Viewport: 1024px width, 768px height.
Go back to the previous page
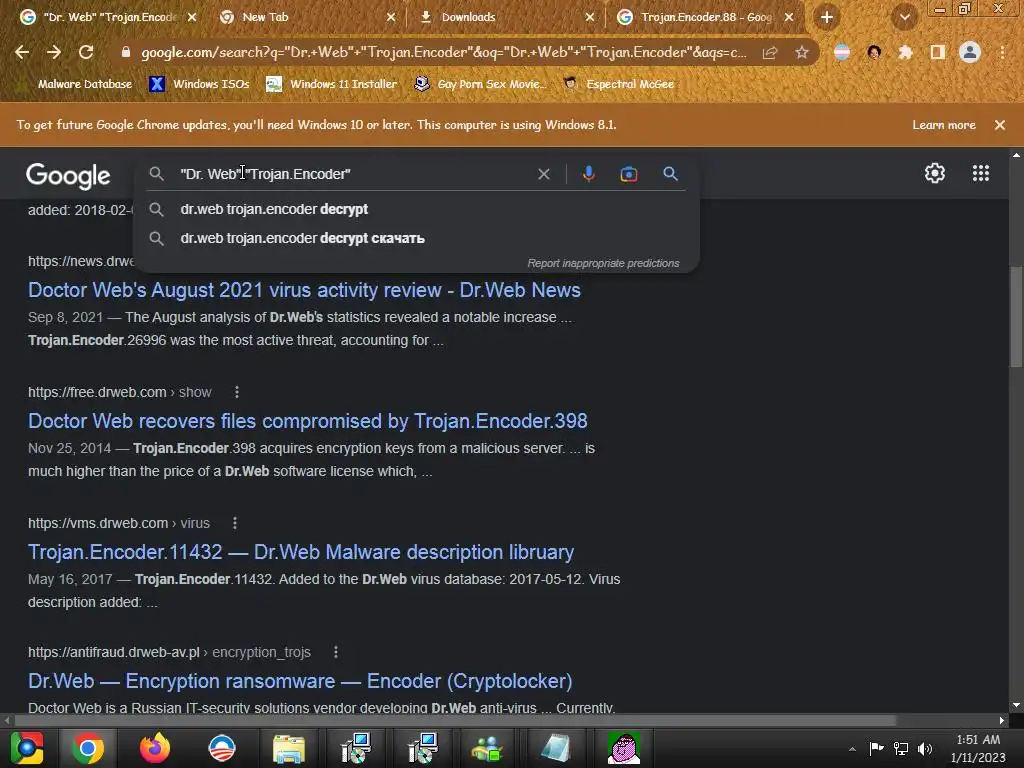click(22, 52)
